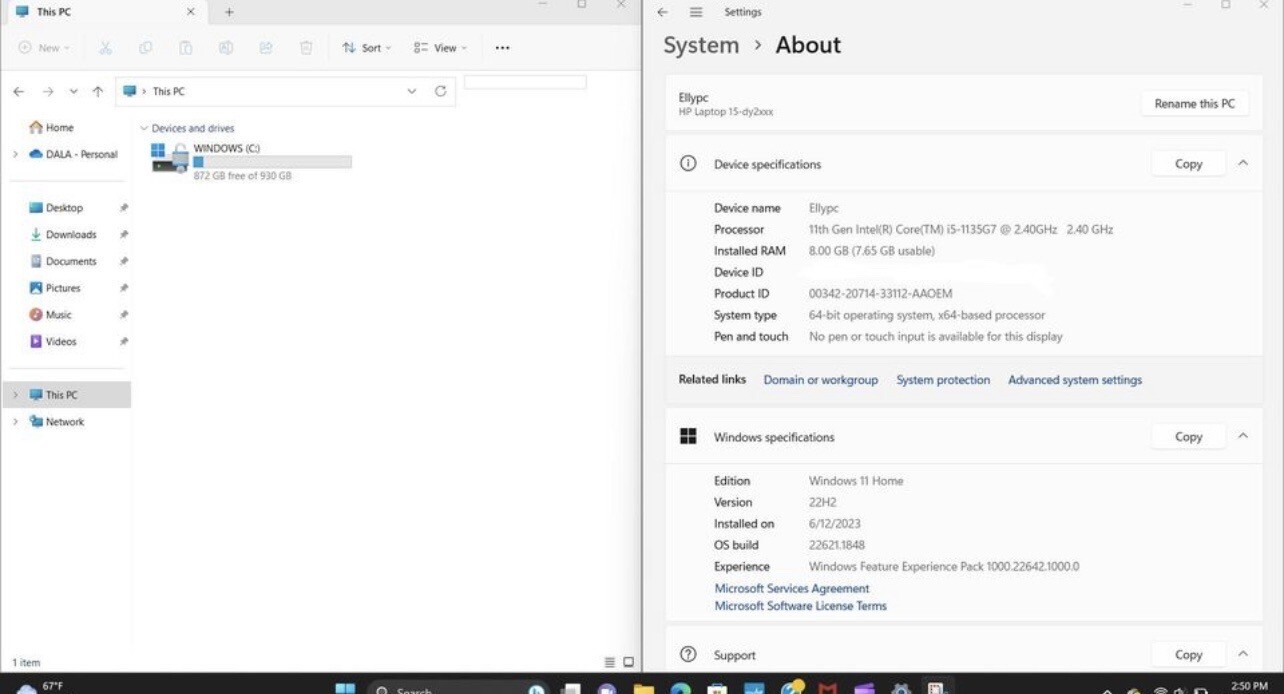The width and height of the screenshot is (1284, 694).
Task: Click the Refresh icon beside address bar
Action: click(x=440, y=91)
